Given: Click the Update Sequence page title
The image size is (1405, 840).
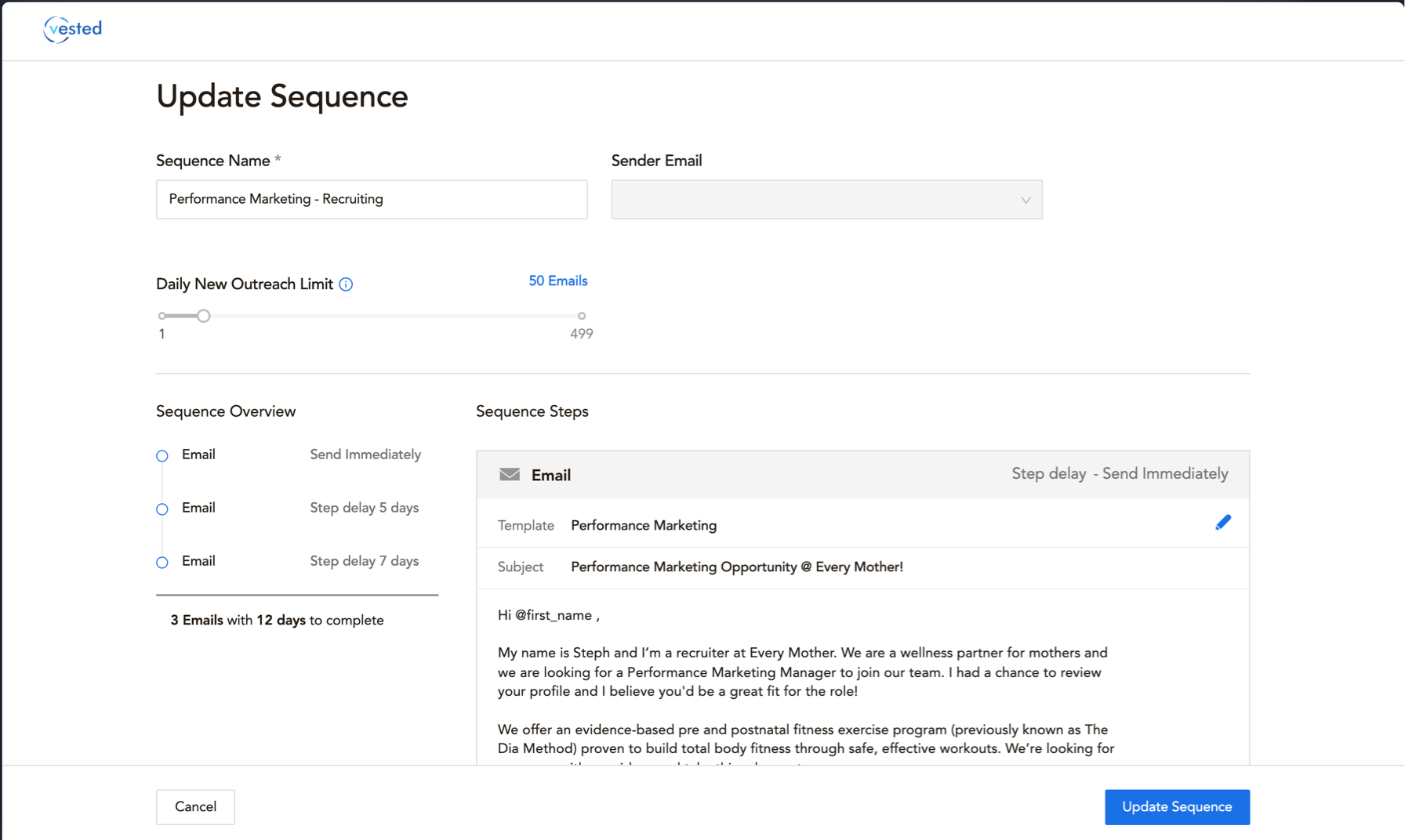Looking at the screenshot, I should click(282, 97).
